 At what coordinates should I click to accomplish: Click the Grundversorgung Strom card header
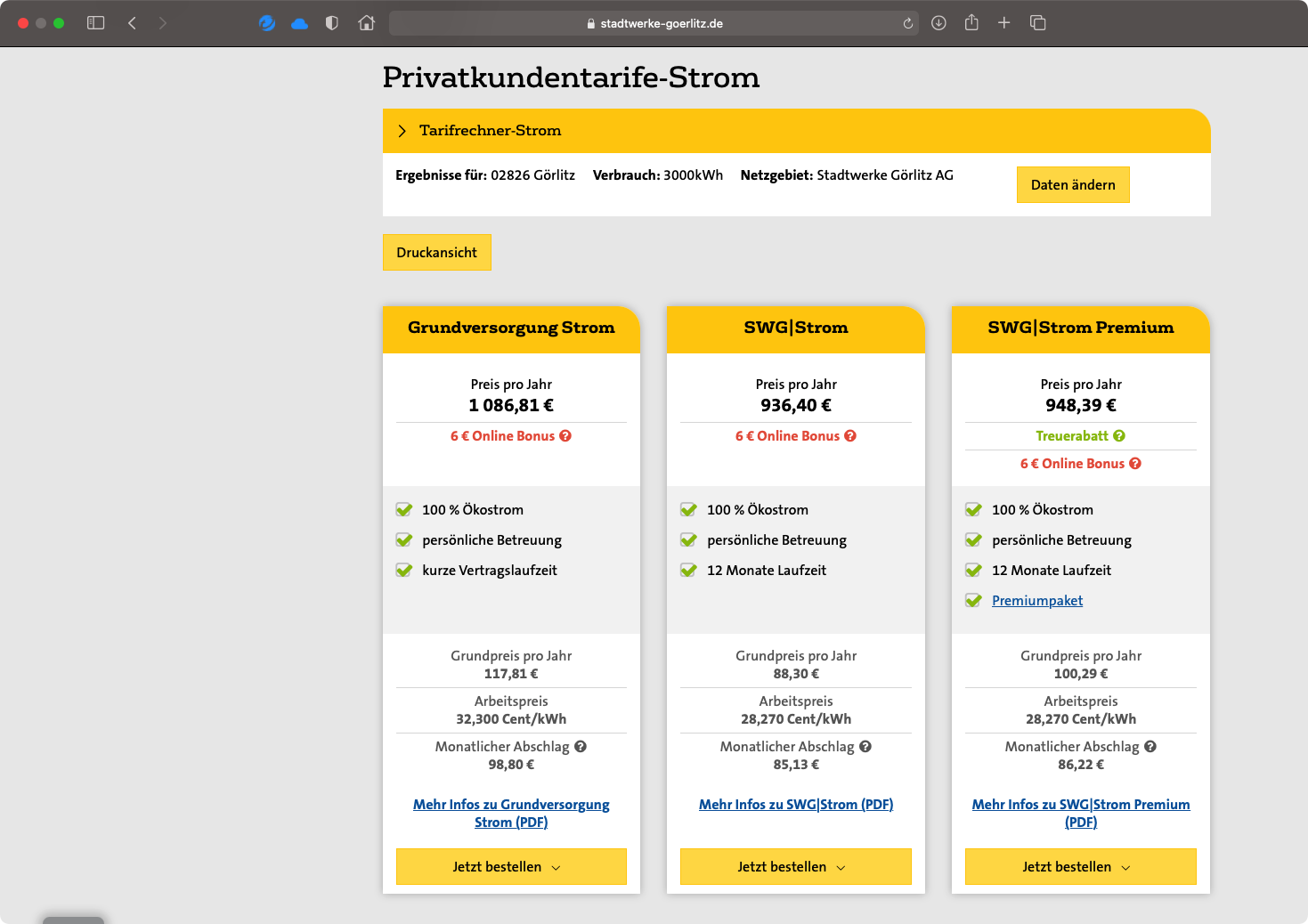511,328
